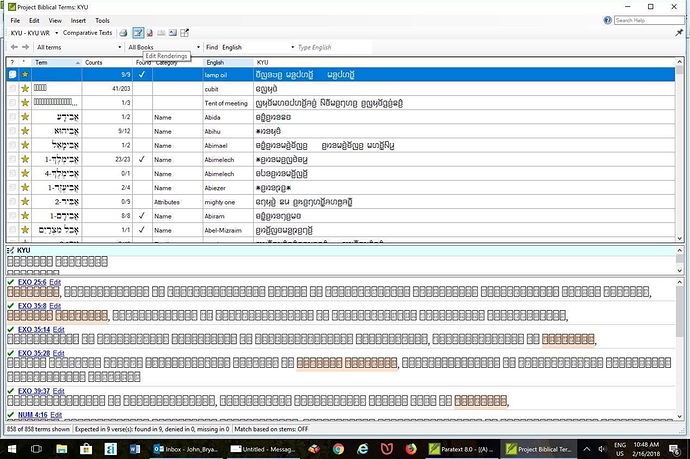Select the 'Tent of meeting' term row
This screenshot has height=459, width=690.
[341, 103]
